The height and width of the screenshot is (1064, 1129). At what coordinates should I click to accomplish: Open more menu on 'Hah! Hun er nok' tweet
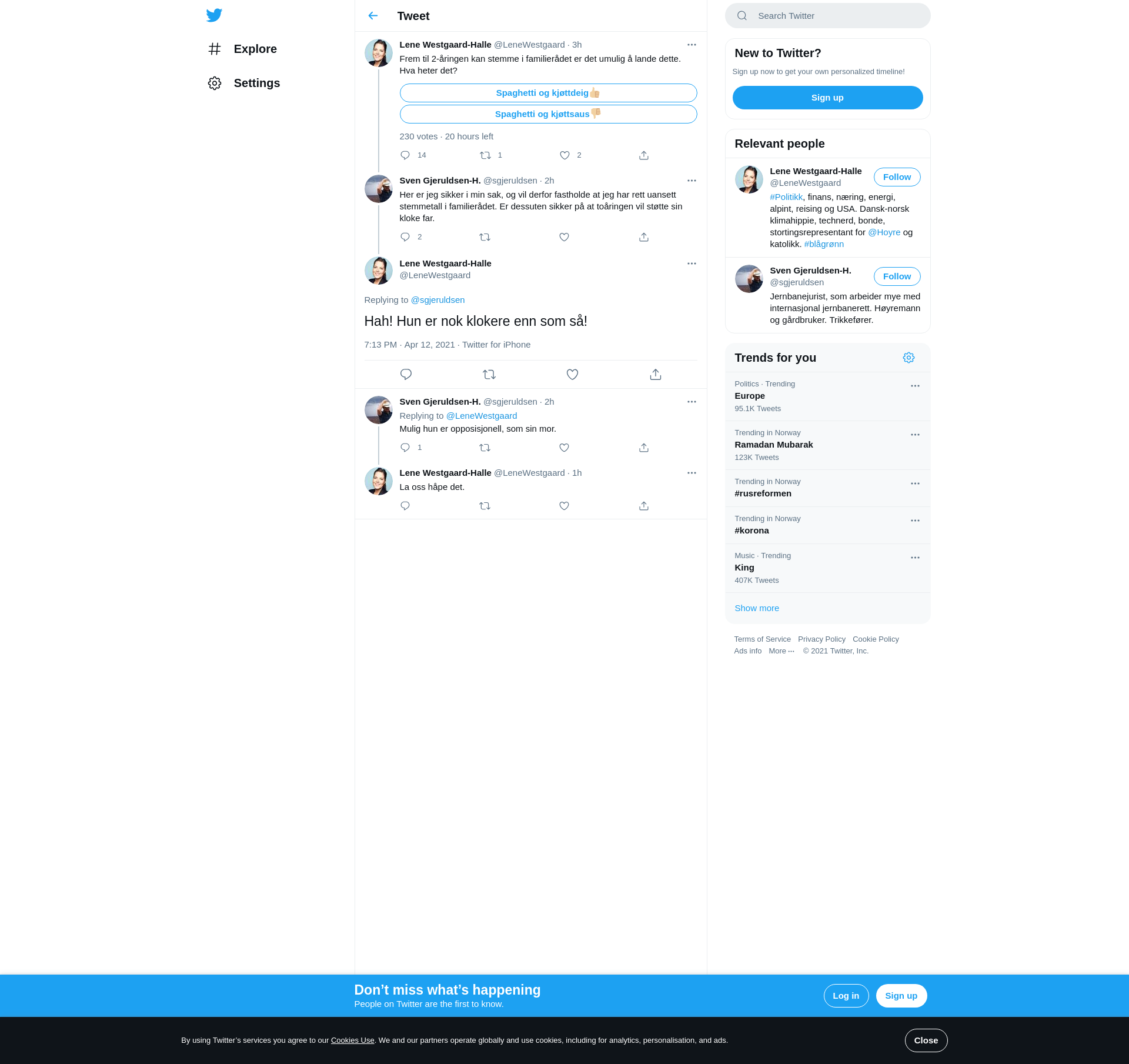coord(692,264)
